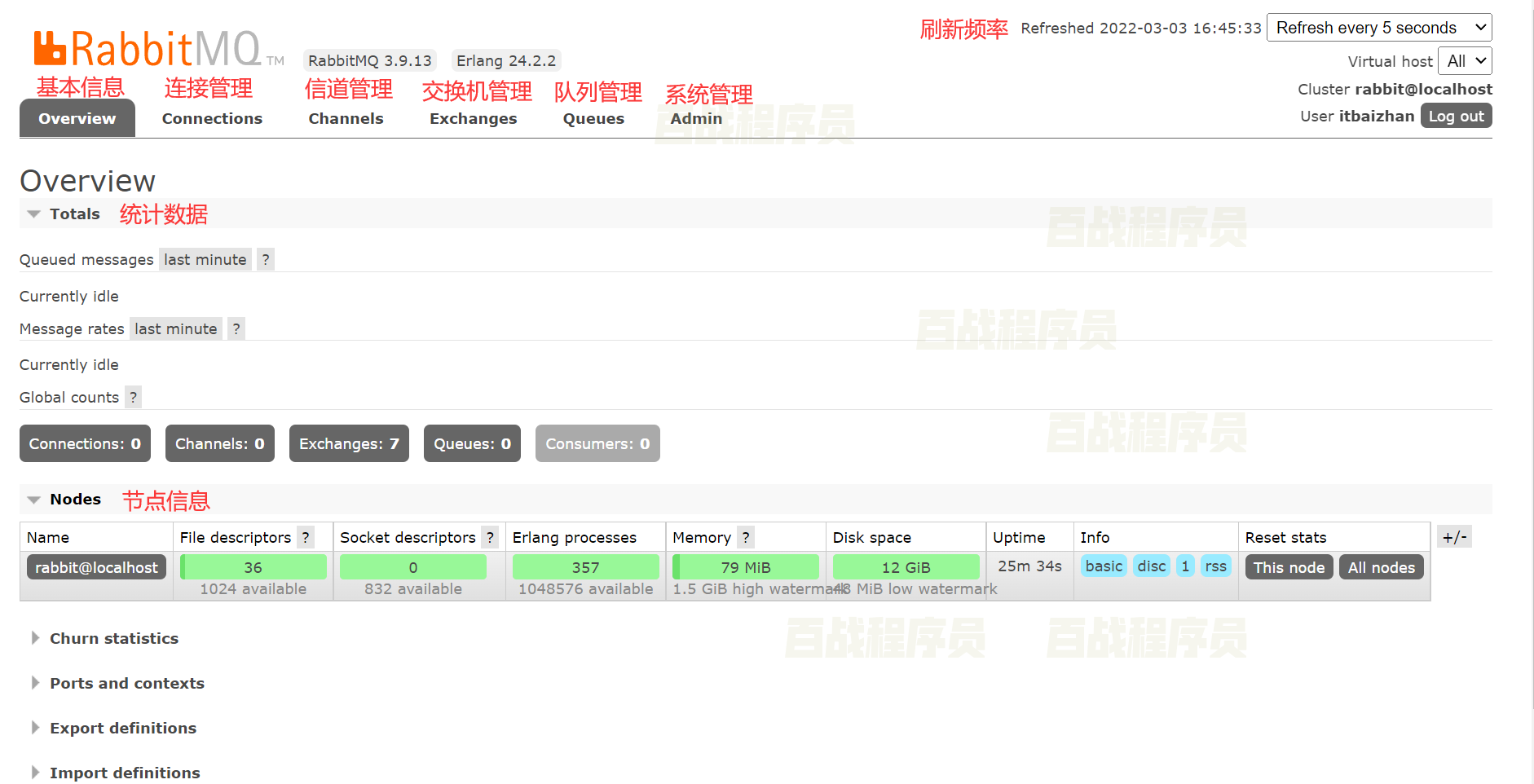
Task: Log out of user itbaizhan
Action: coord(1457,116)
